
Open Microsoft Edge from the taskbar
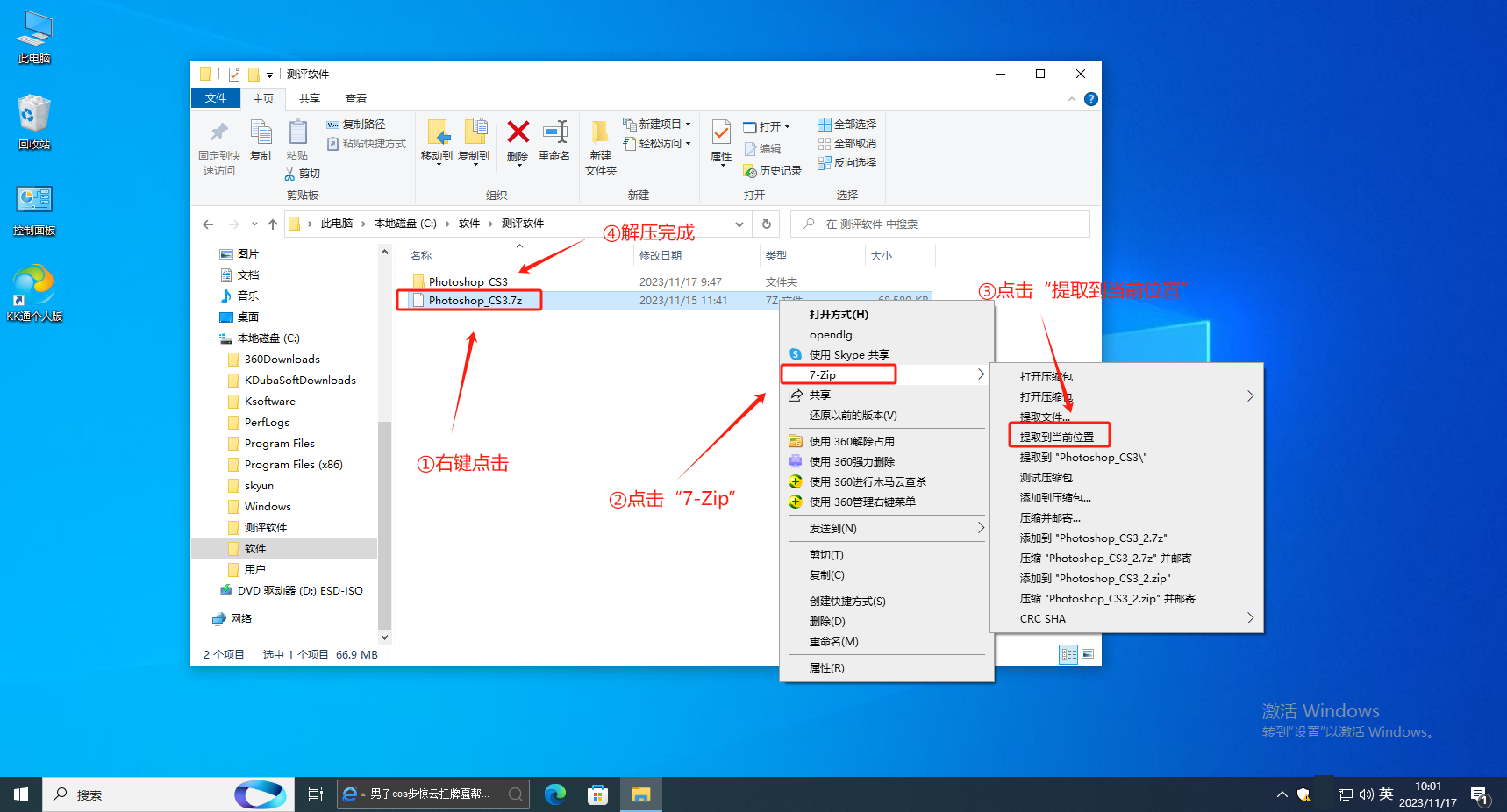coord(555,794)
